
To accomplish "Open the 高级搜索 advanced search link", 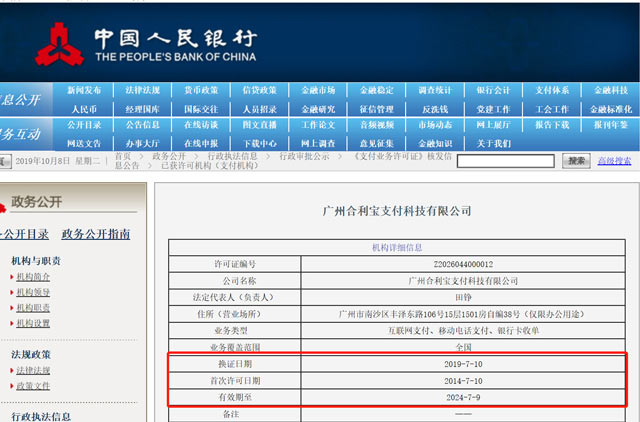I will 614,161.
